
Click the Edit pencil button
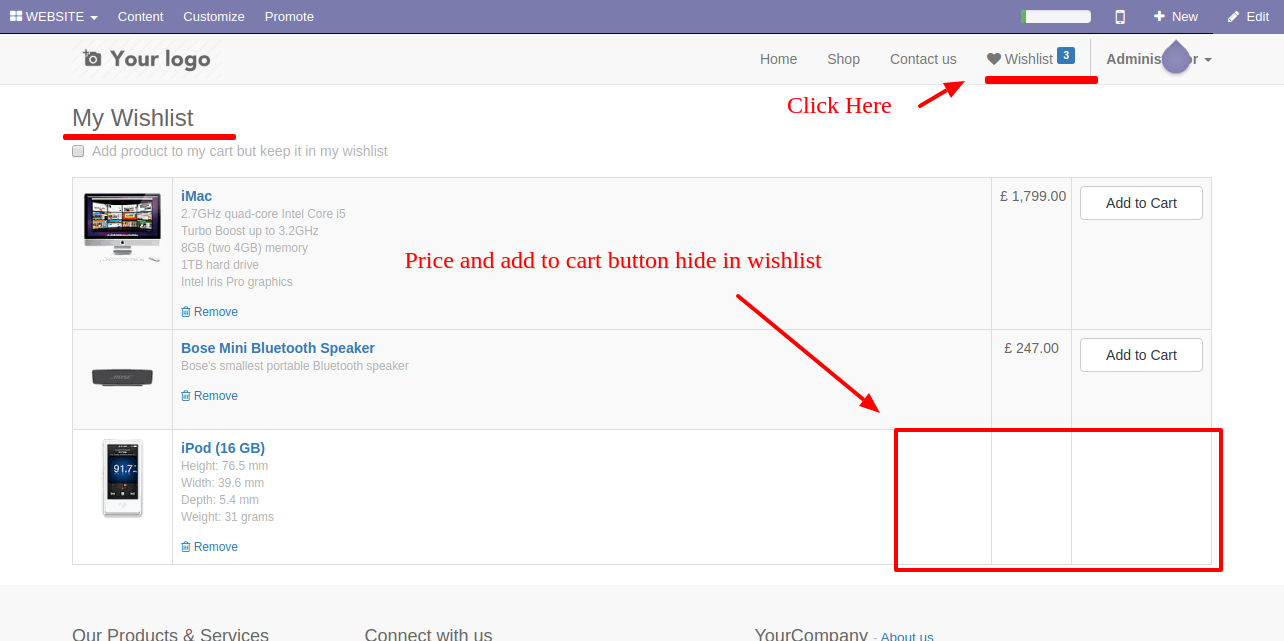(1248, 16)
